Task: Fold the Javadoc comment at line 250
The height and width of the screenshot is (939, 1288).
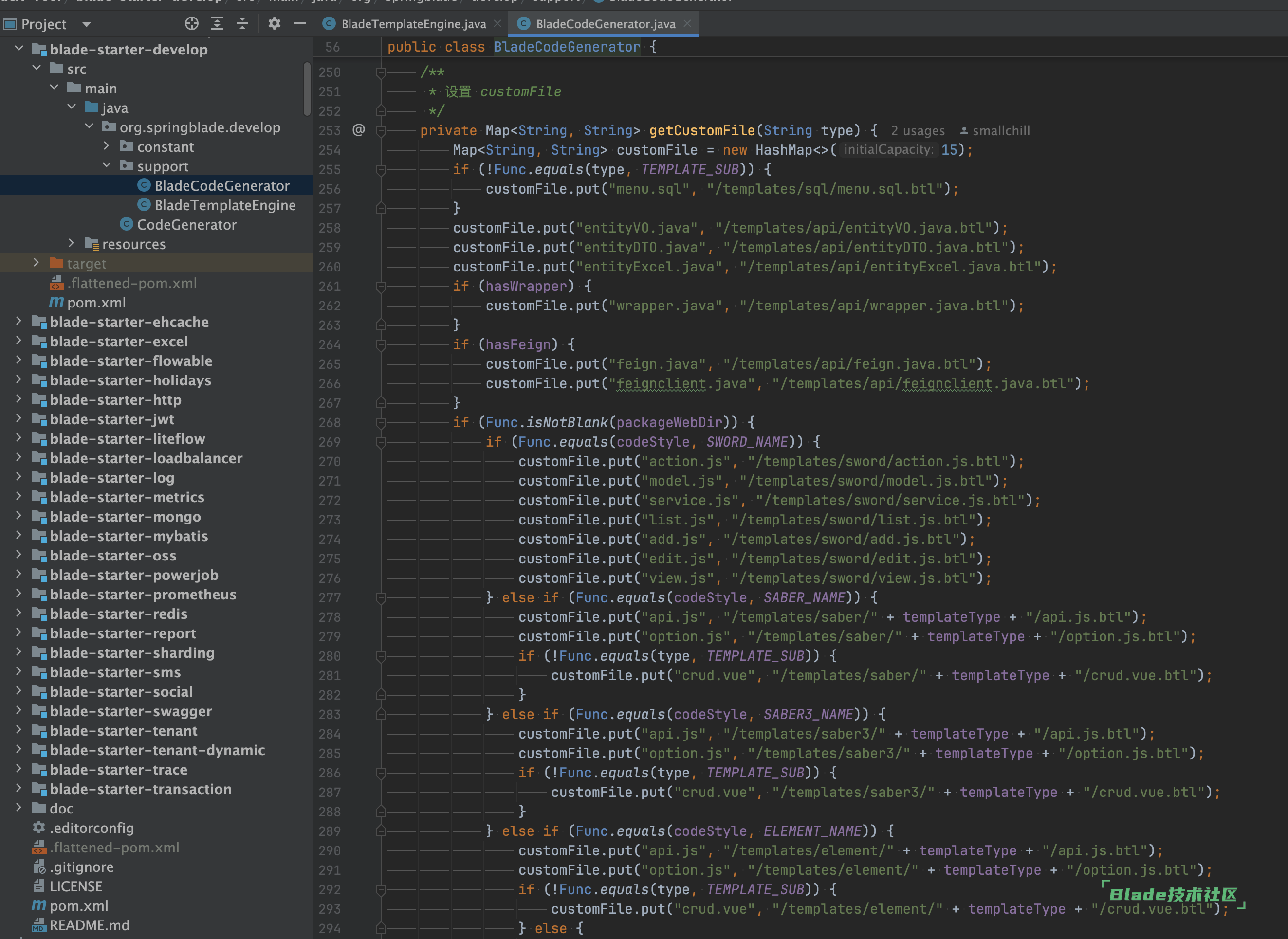Action: pyautogui.click(x=381, y=72)
